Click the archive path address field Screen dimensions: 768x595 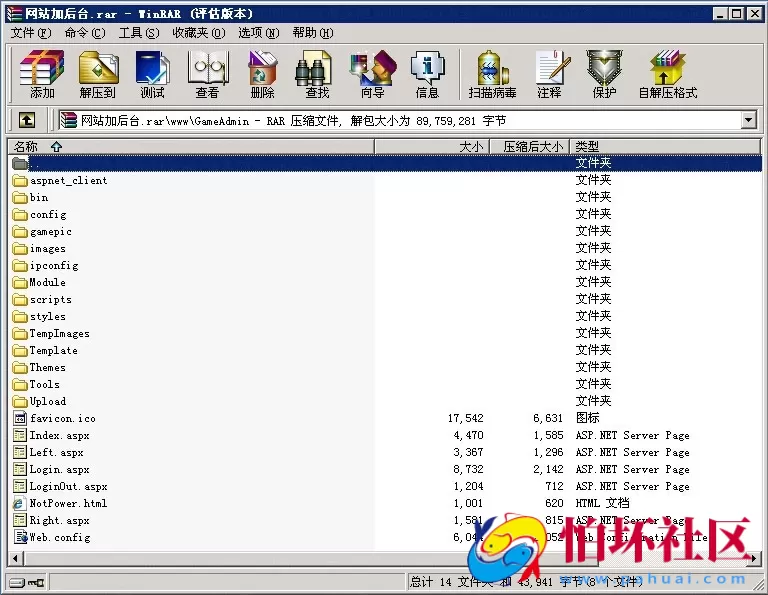click(x=399, y=120)
